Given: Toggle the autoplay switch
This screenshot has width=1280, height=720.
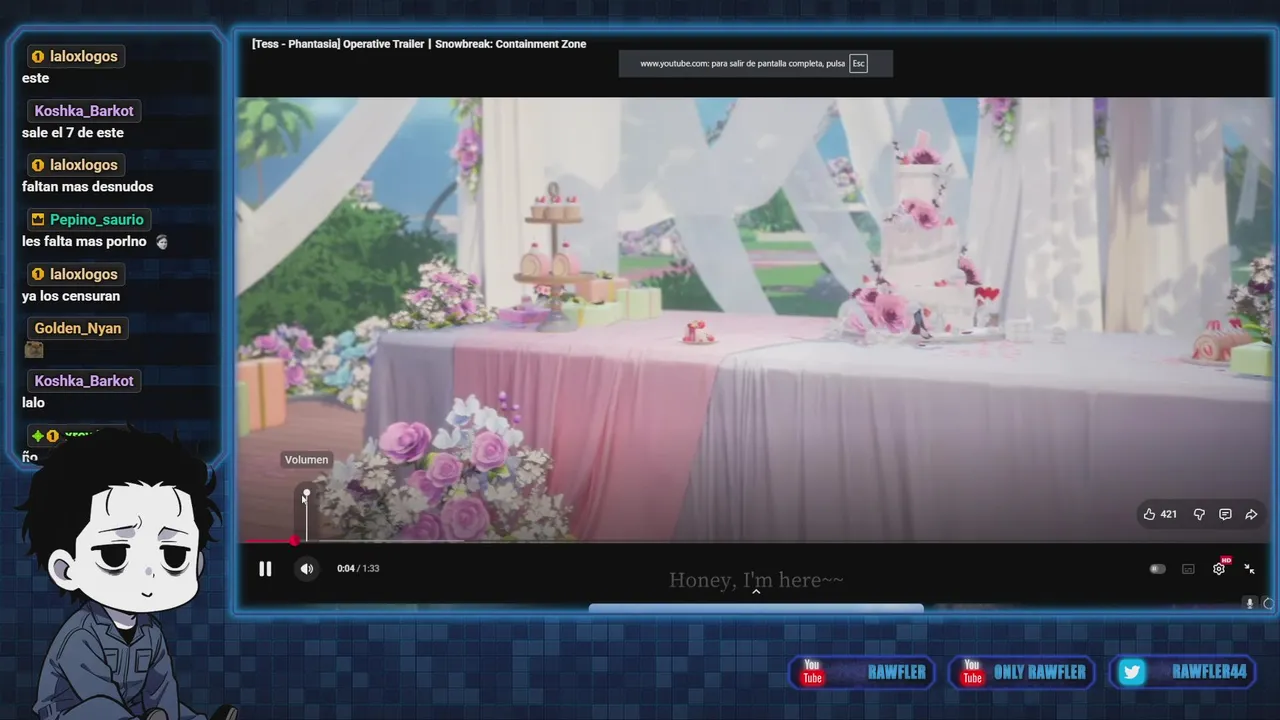Looking at the screenshot, I should (1157, 569).
